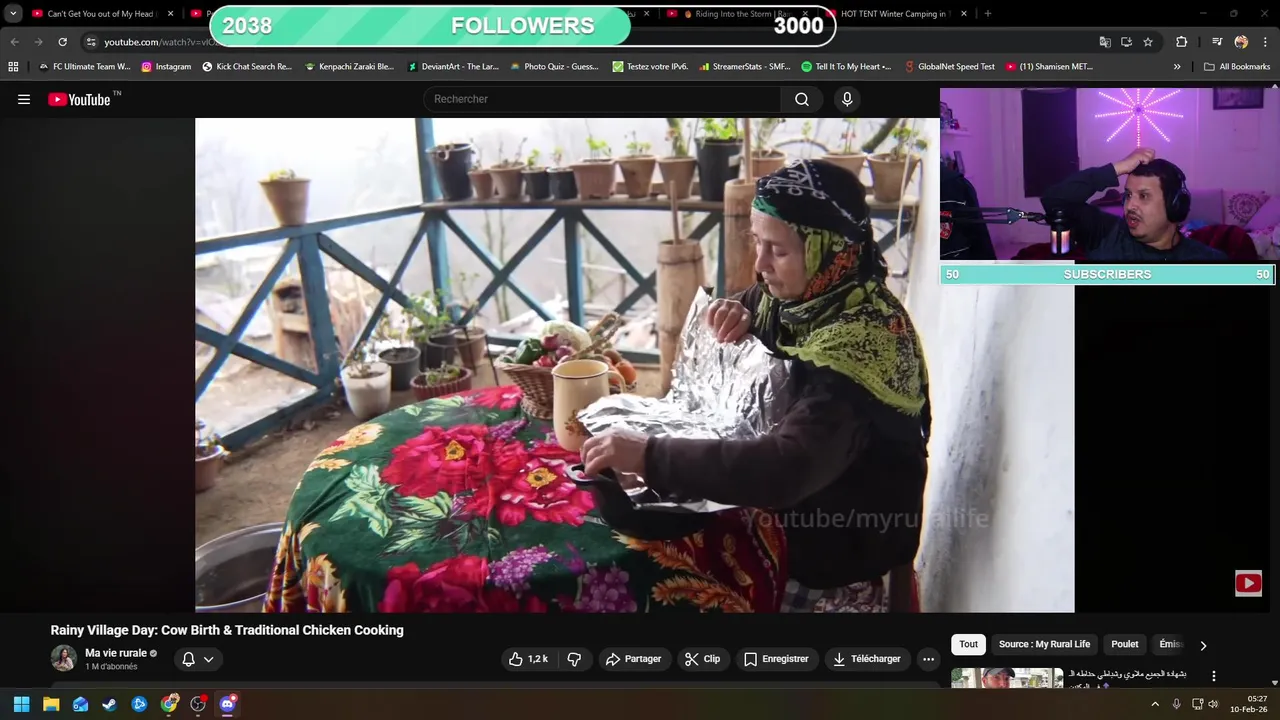Open Chrome profile avatar

tap(1241, 42)
